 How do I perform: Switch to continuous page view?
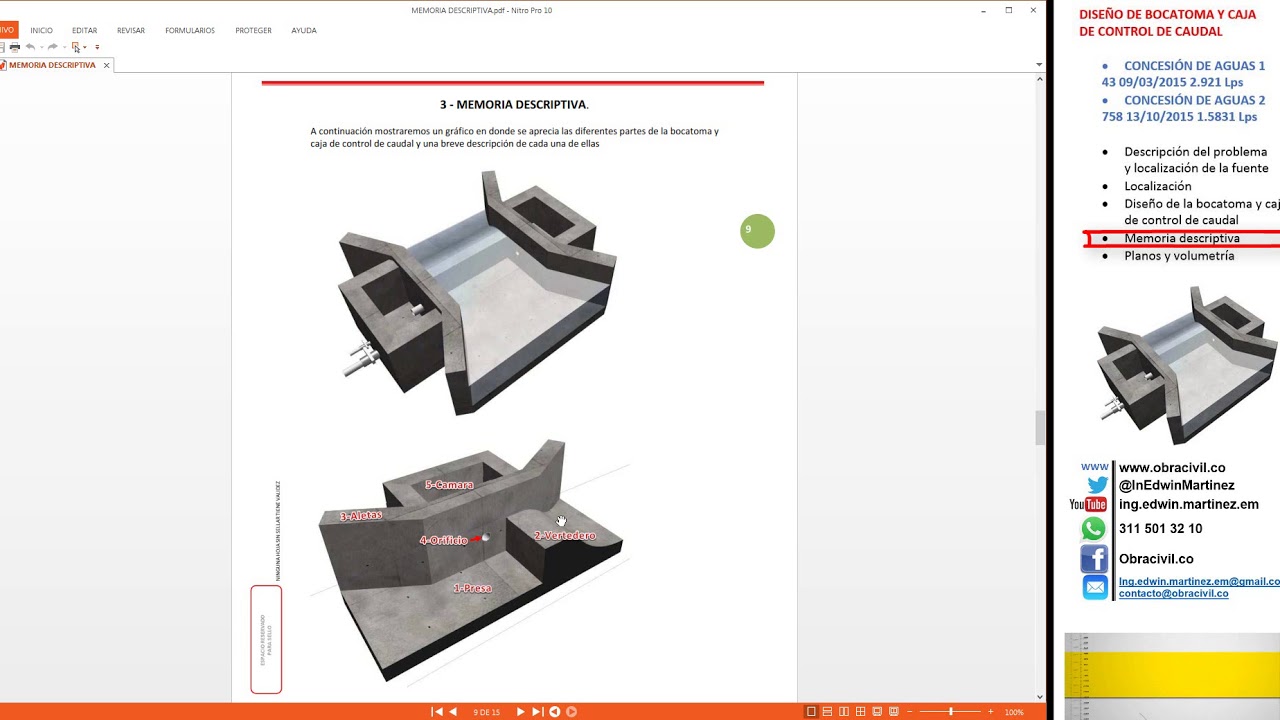[x=827, y=711]
